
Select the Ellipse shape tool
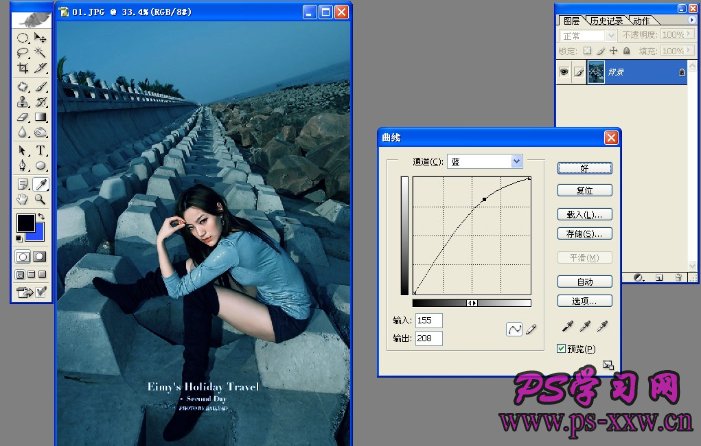coord(40,166)
